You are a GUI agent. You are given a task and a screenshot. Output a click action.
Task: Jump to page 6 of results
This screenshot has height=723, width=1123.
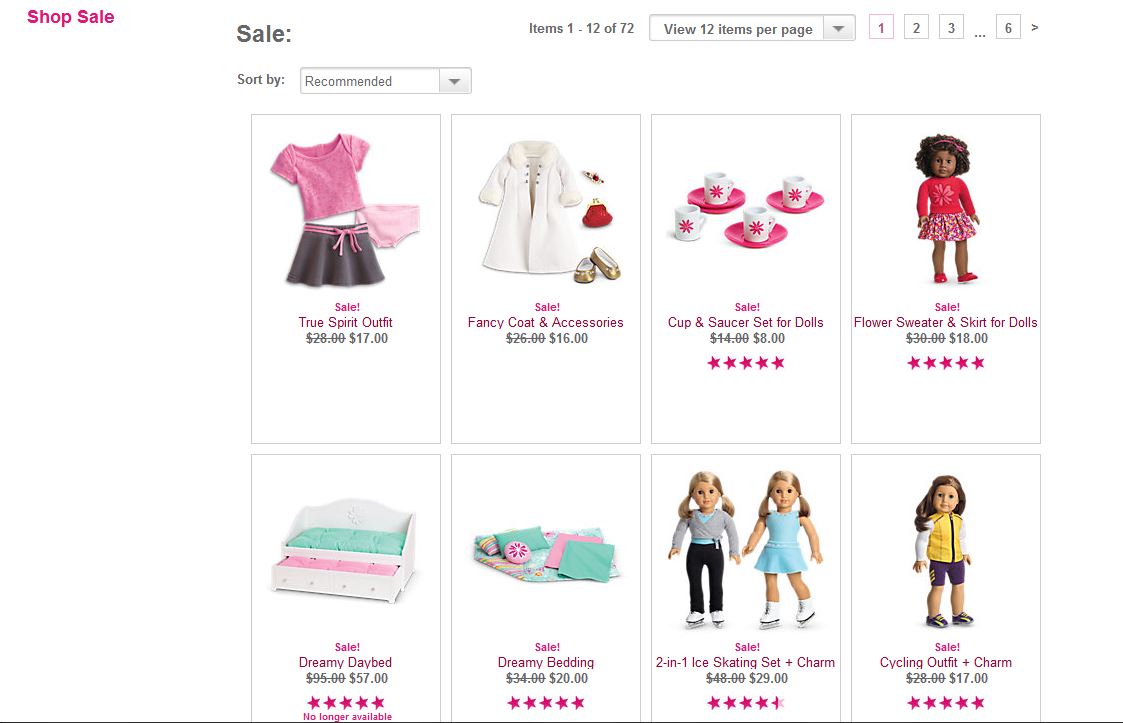pyautogui.click(x=1008, y=28)
